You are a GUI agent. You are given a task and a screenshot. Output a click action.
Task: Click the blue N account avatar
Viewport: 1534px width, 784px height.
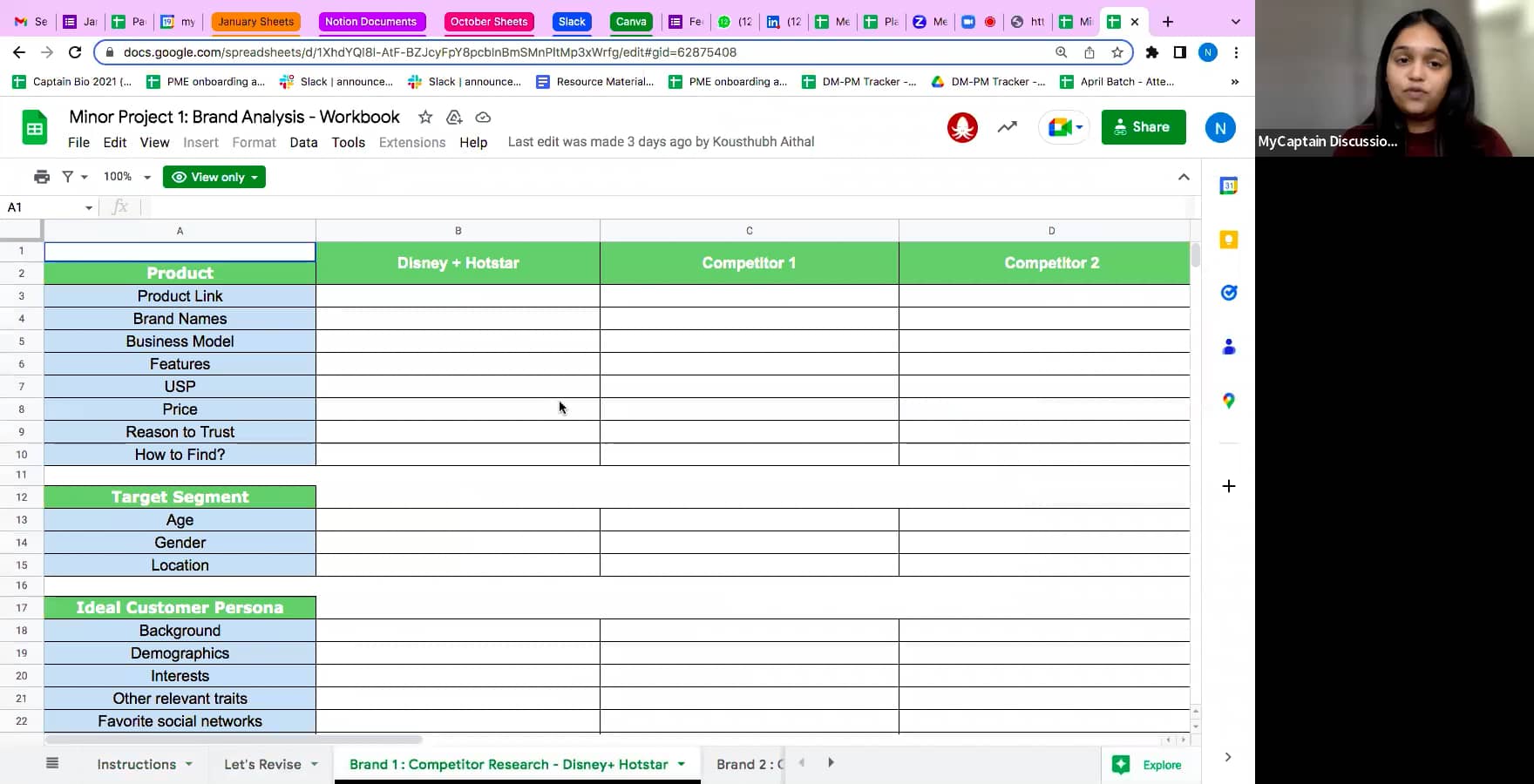click(x=1220, y=128)
